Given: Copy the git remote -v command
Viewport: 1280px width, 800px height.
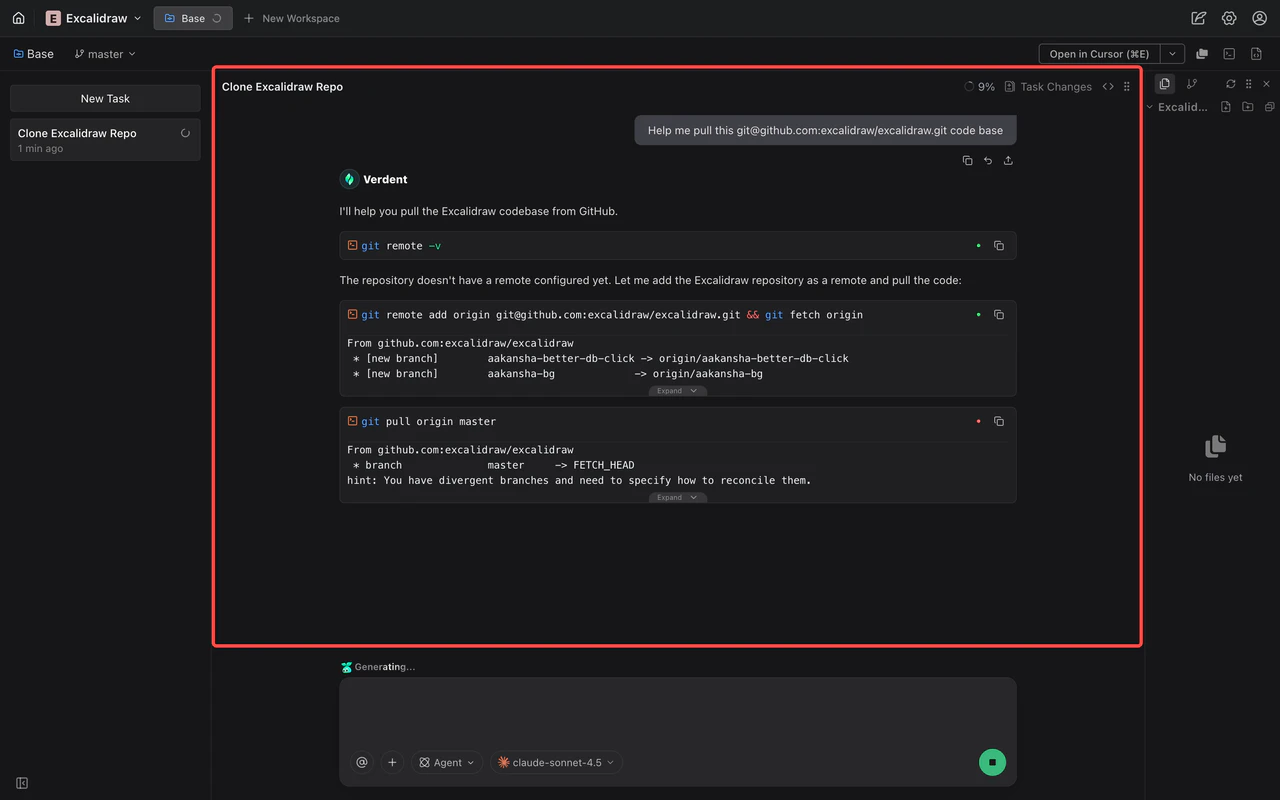Looking at the screenshot, I should click(x=999, y=246).
